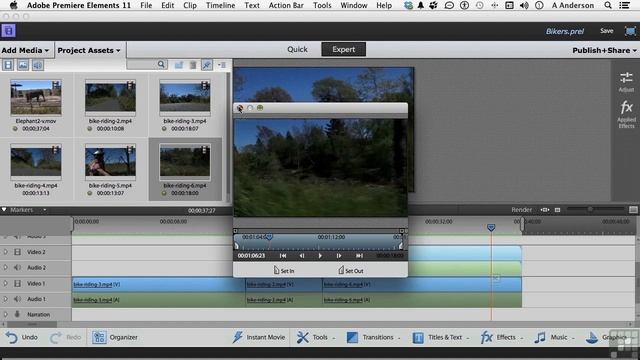Step back one frame in preview window
The width and height of the screenshot is (640, 360).
point(302,256)
